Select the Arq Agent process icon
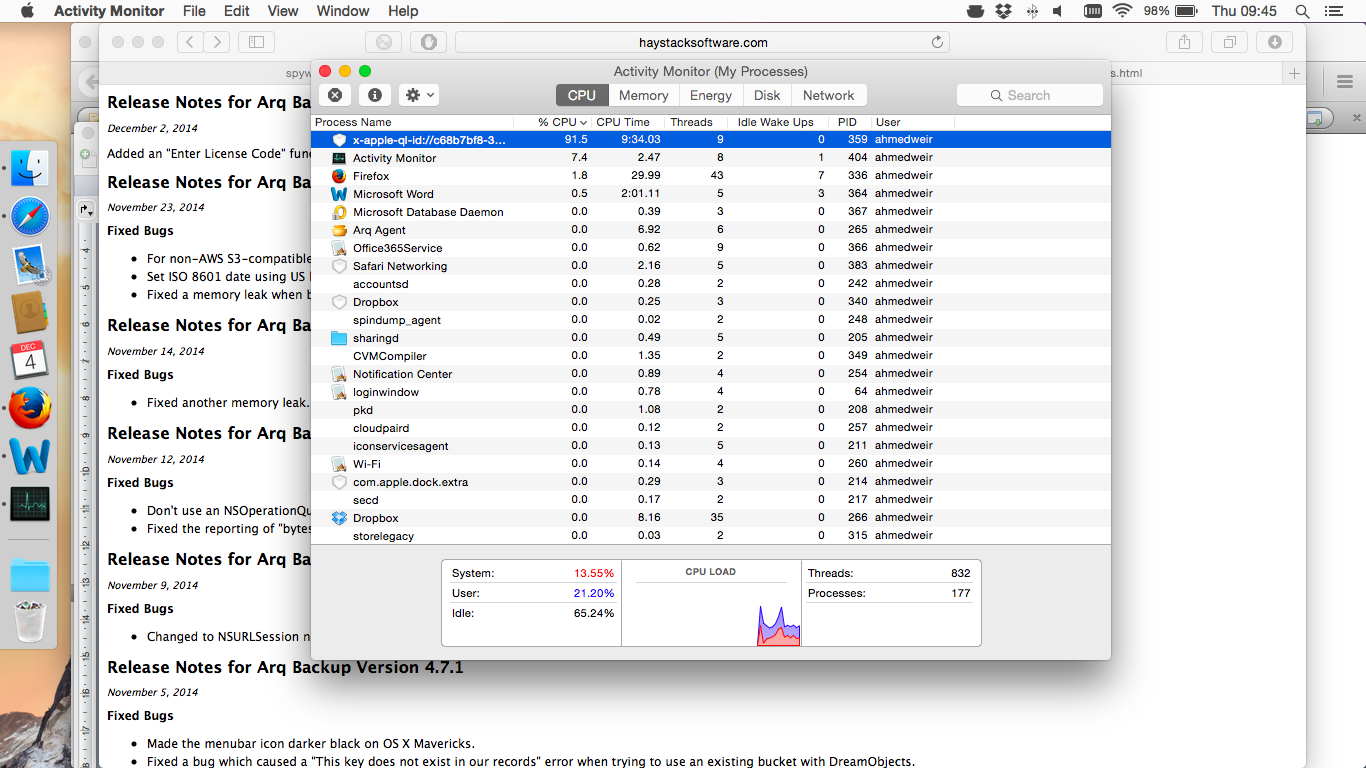1366x768 pixels. [339, 230]
